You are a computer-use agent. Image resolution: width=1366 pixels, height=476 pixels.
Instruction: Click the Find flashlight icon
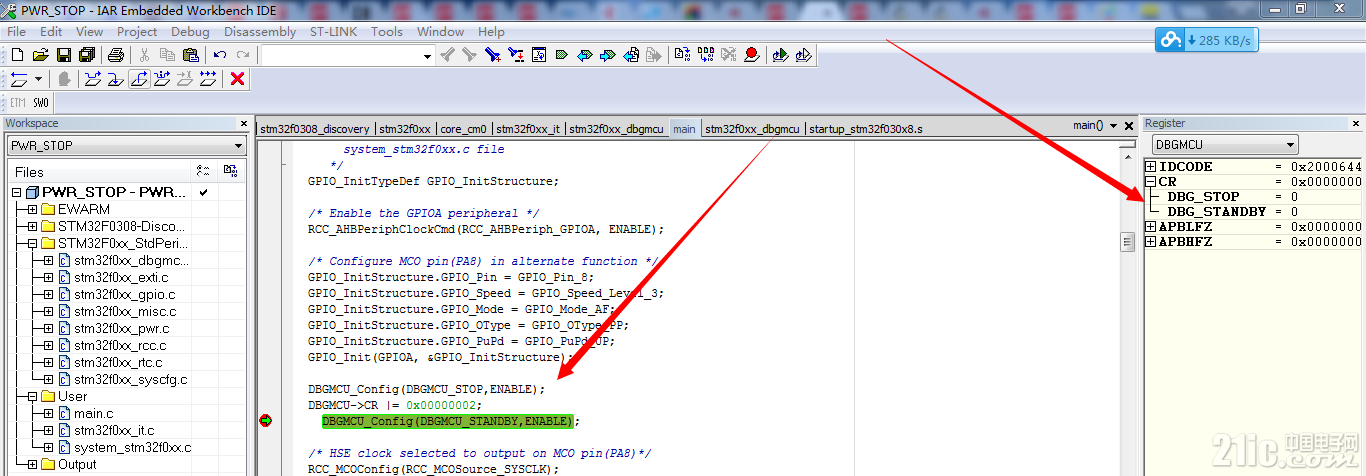point(493,55)
